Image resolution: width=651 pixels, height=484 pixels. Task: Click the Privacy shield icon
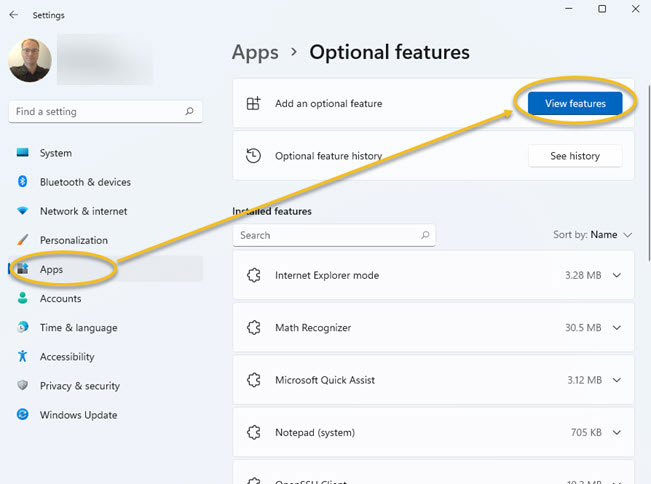pos(23,385)
